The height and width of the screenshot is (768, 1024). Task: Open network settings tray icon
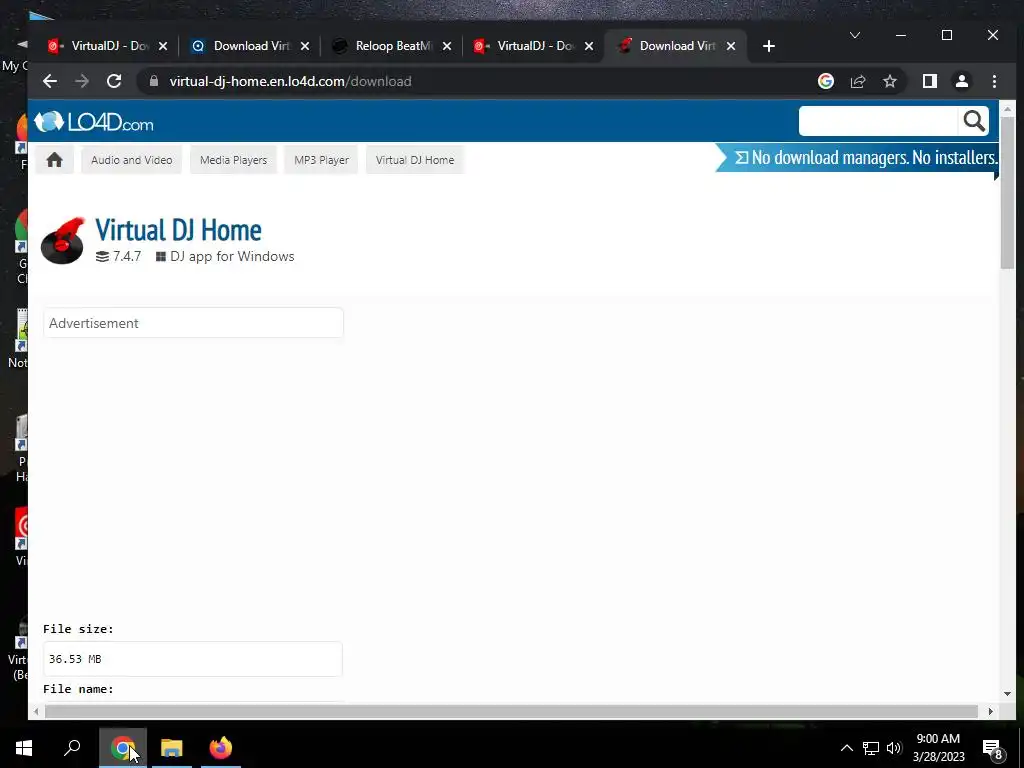871,748
